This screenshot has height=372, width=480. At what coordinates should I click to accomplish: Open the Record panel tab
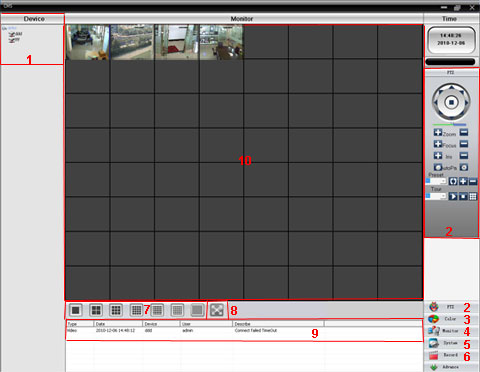451,355
